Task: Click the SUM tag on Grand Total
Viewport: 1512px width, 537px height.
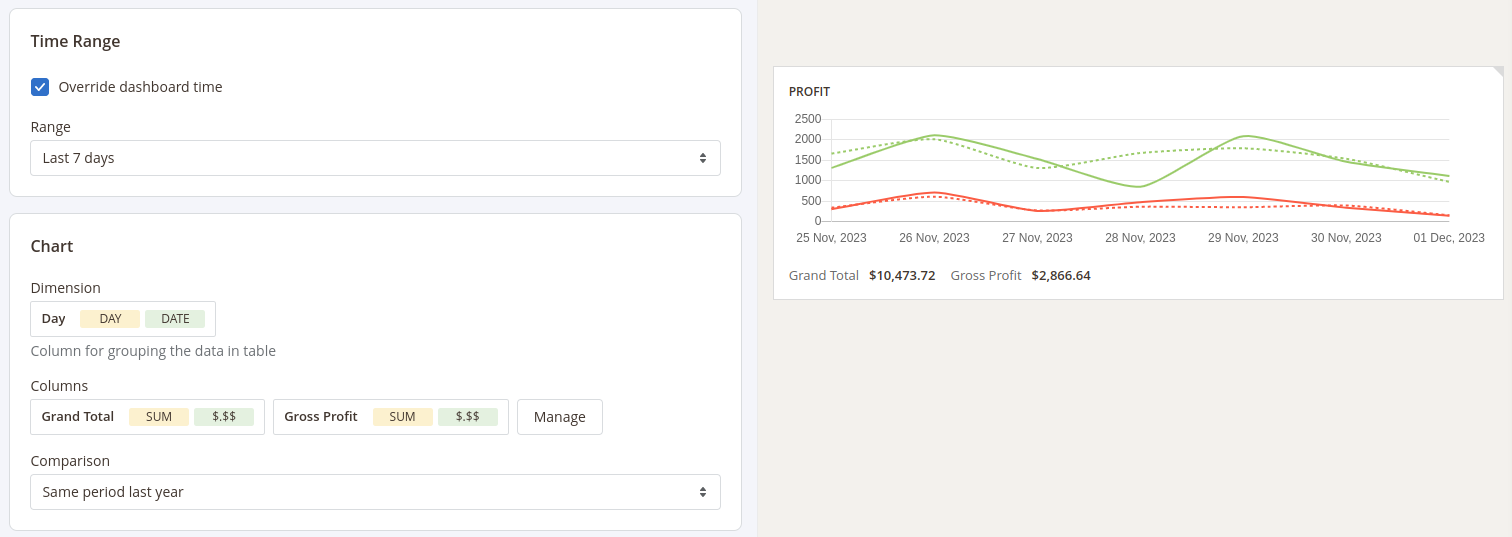Action: (x=159, y=417)
